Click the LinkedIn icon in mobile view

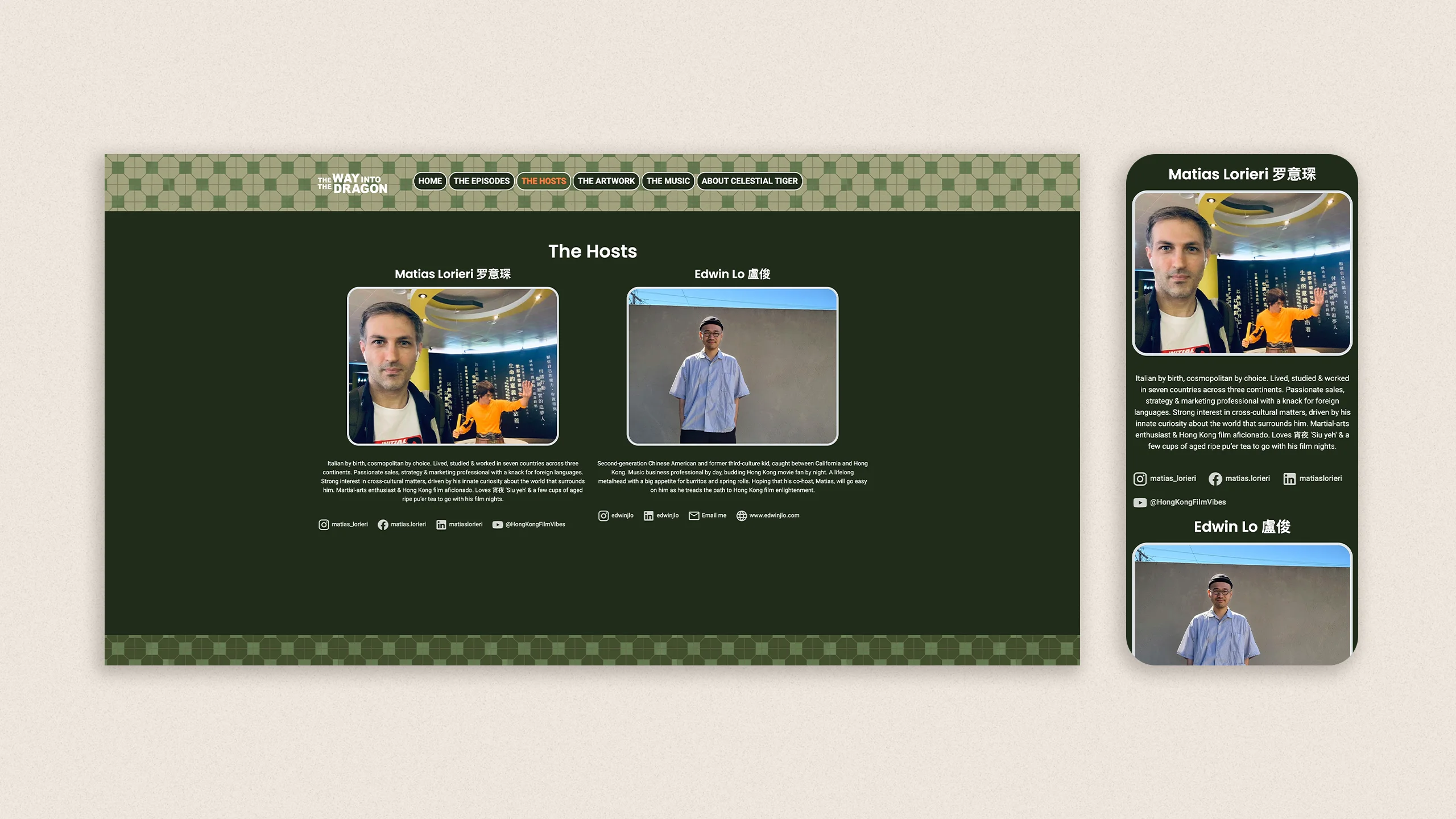point(1289,479)
